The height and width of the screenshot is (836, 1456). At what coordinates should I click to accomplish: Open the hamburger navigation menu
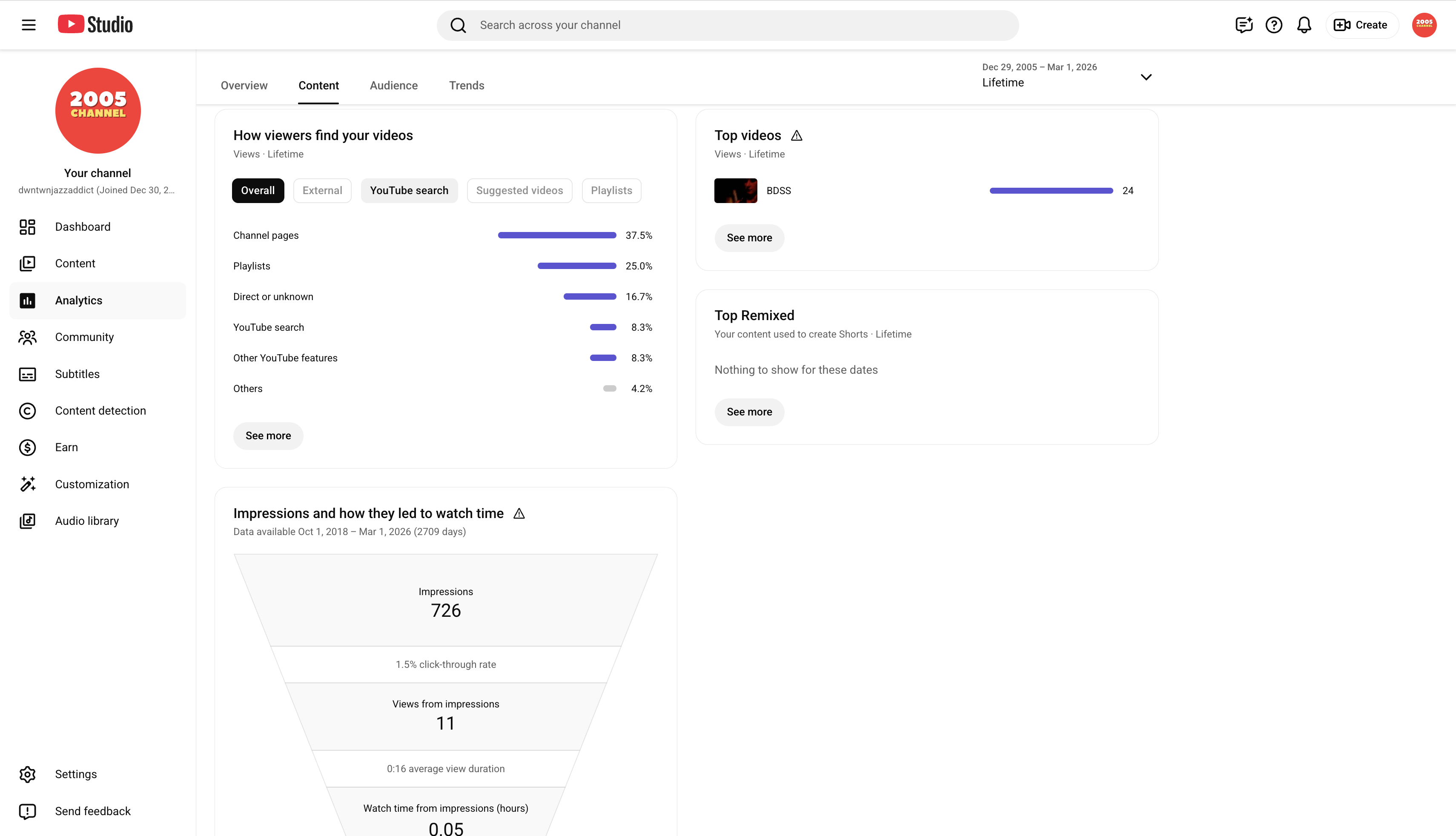click(29, 25)
